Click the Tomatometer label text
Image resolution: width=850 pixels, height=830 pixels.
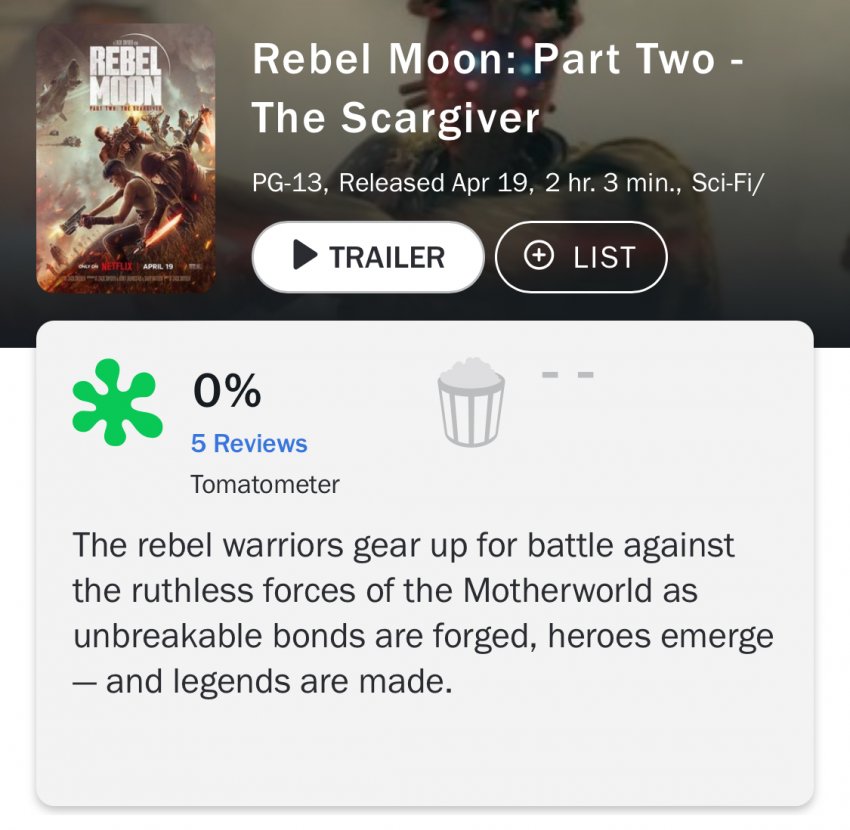[x=265, y=485]
